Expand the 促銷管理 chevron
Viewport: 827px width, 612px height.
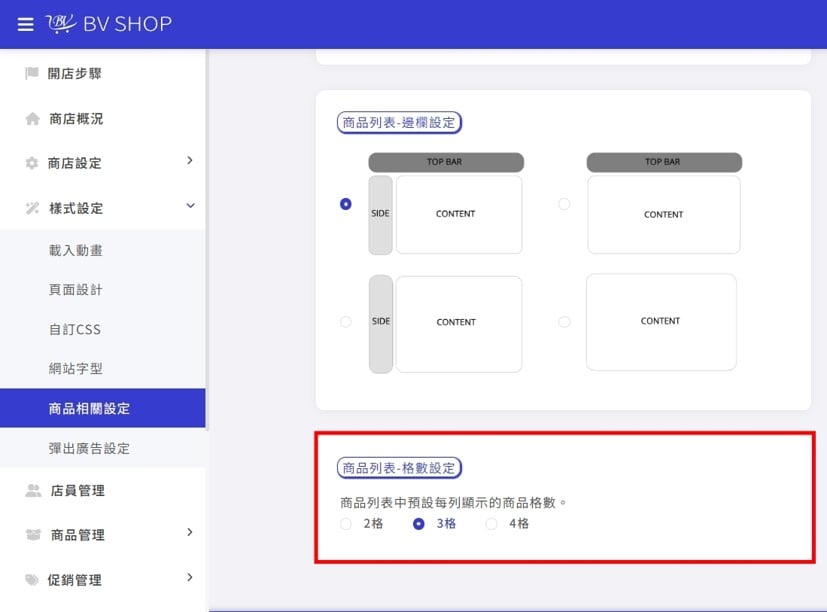pyautogui.click(x=190, y=577)
